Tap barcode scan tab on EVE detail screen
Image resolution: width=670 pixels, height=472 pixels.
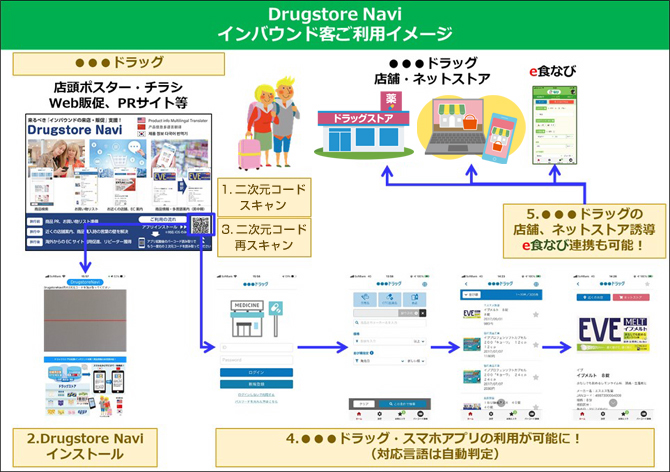[x=644, y=414]
